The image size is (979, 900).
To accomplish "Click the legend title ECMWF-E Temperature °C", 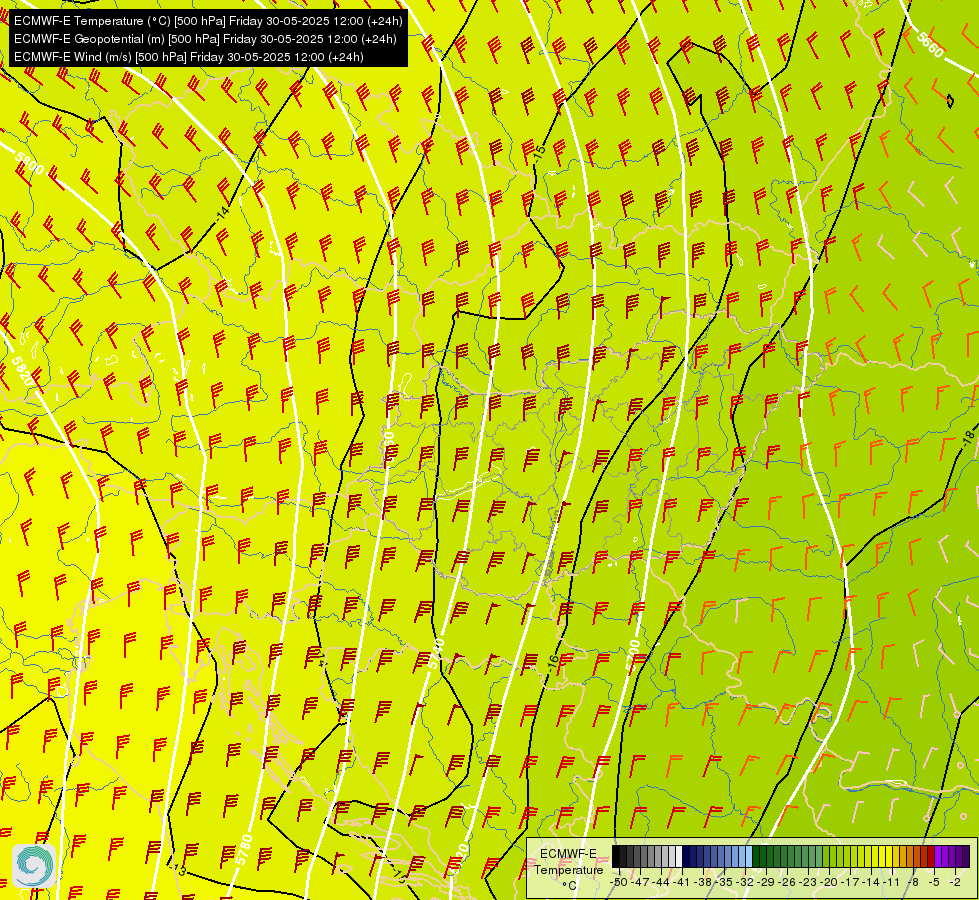I will 568,869.
